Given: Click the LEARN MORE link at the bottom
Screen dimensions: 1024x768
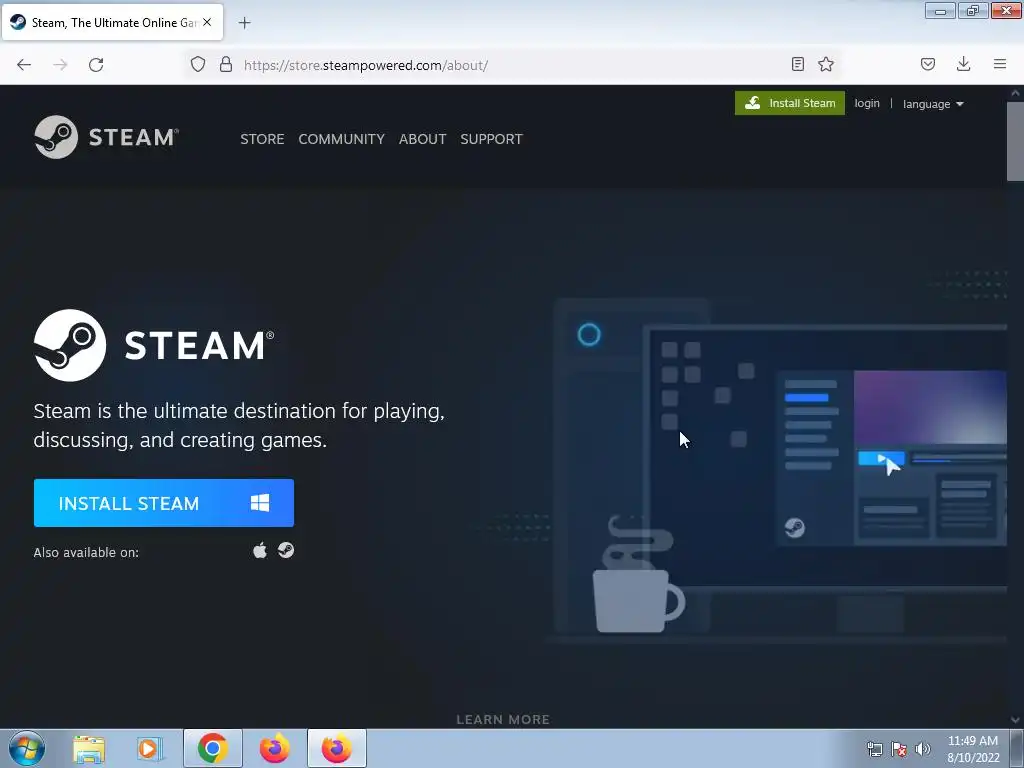Looking at the screenshot, I should pyautogui.click(x=503, y=719).
